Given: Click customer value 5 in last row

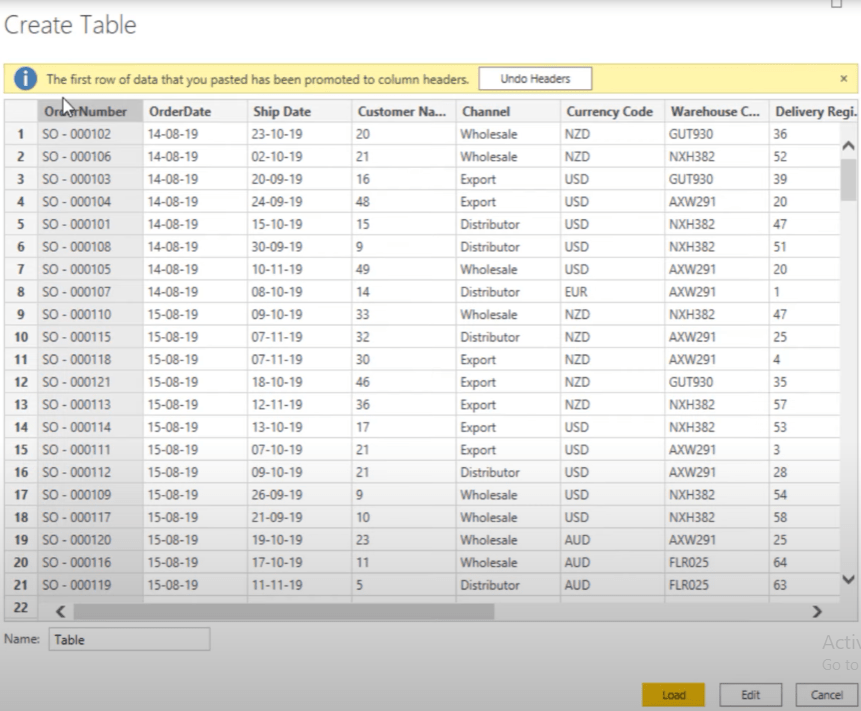Looking at the screenshot, I should coord(404,585).
